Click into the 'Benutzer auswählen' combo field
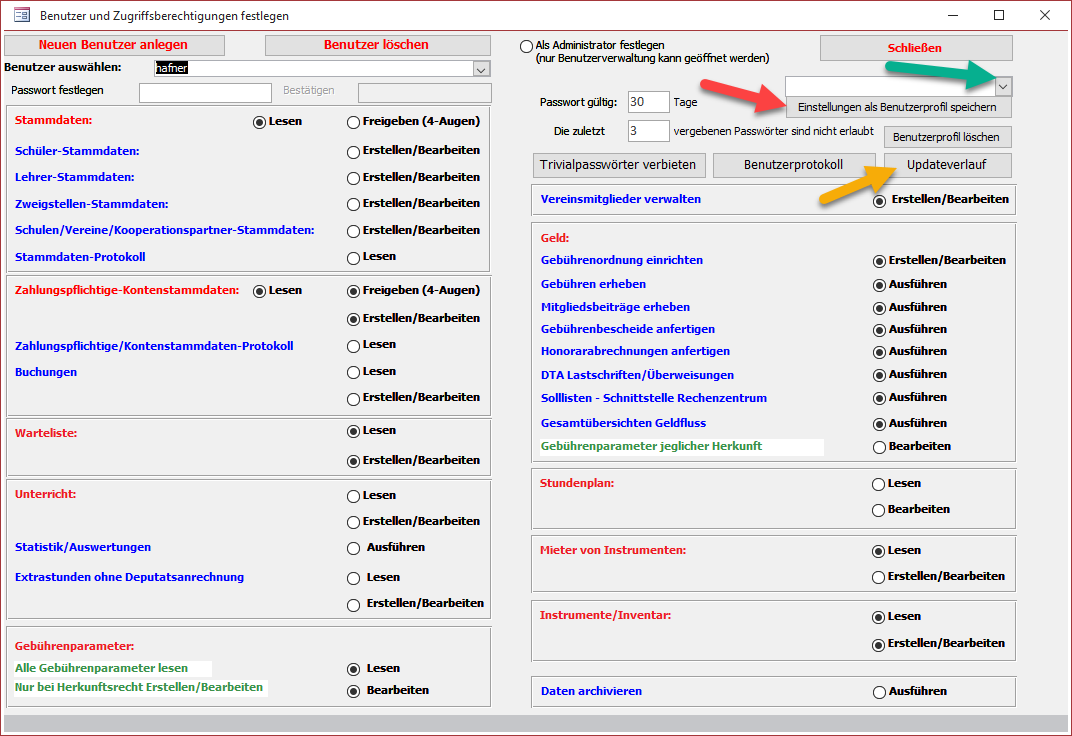The height and width of the screenshot is (736, 1072). (312, 68)
